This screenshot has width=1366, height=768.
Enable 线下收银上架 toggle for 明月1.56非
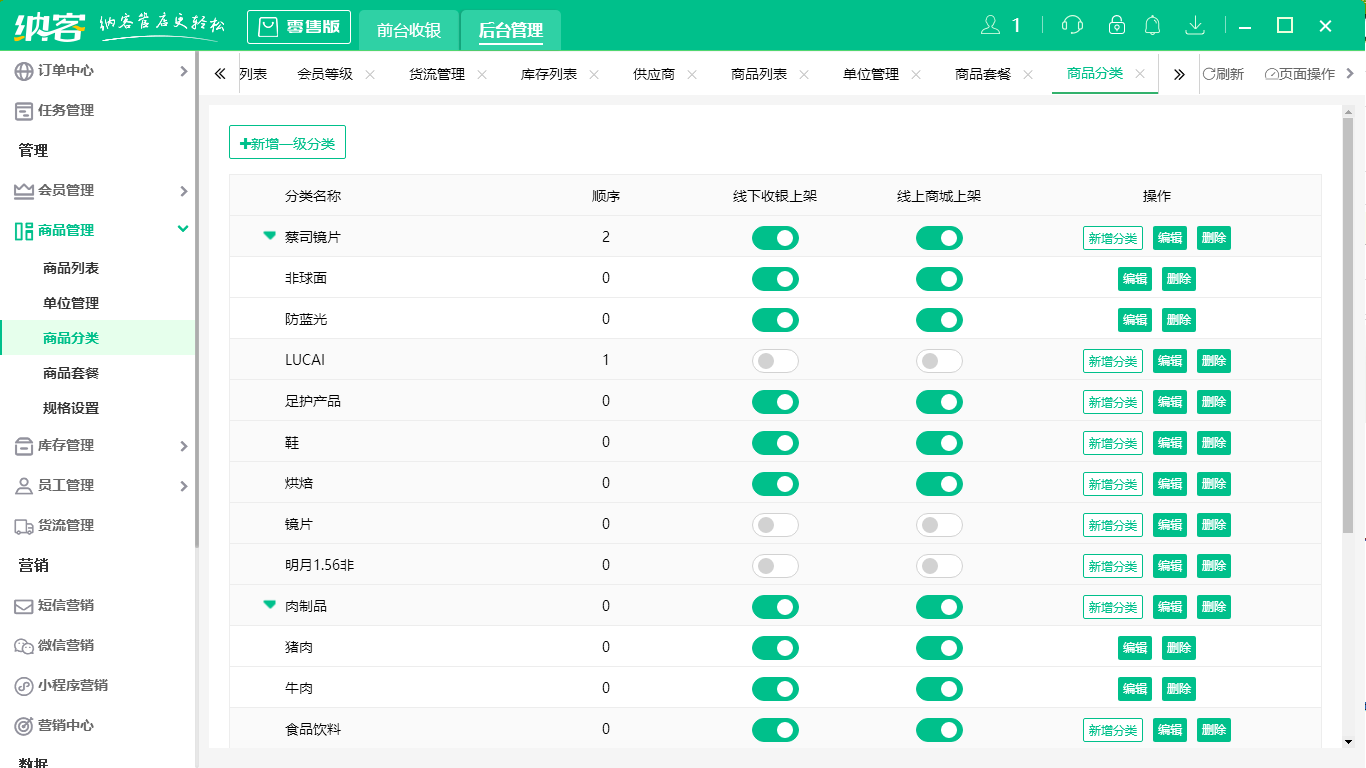(x=775, y=566)
